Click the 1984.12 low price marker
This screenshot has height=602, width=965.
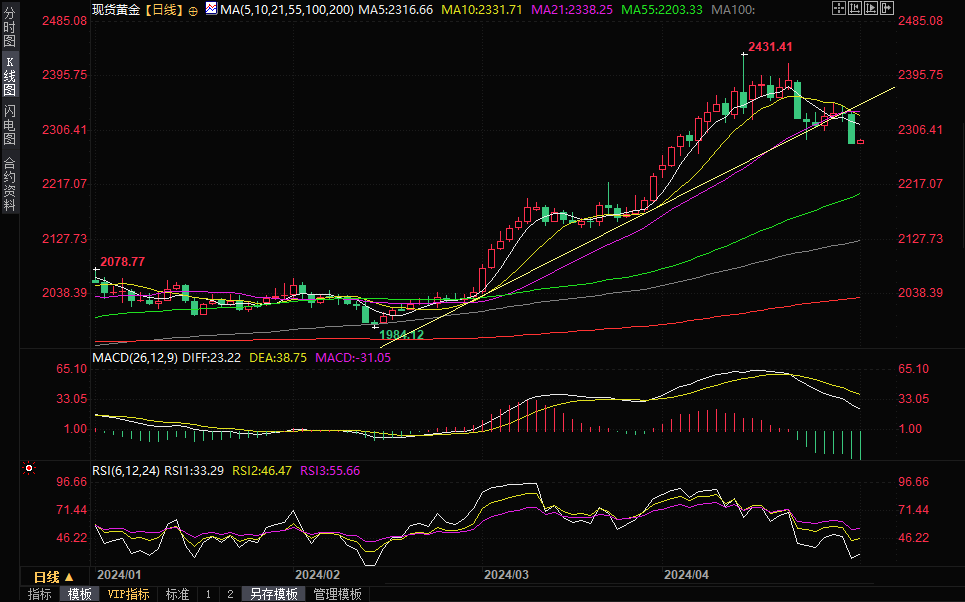(402, 335)
